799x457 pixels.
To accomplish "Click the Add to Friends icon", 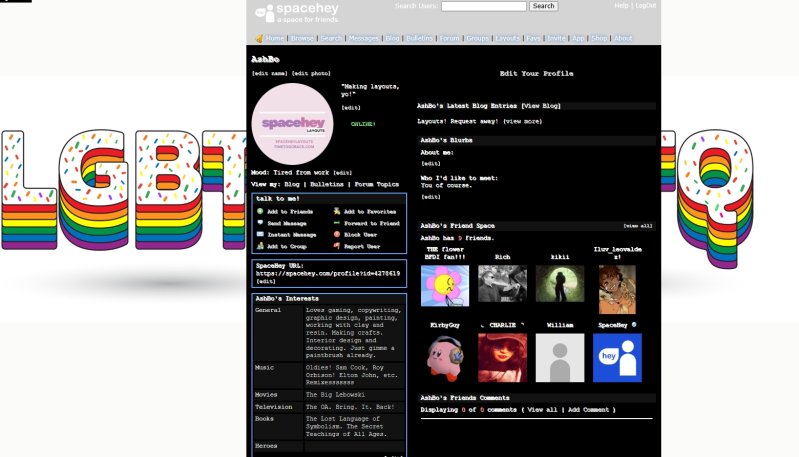I will (x=260, y=211).
